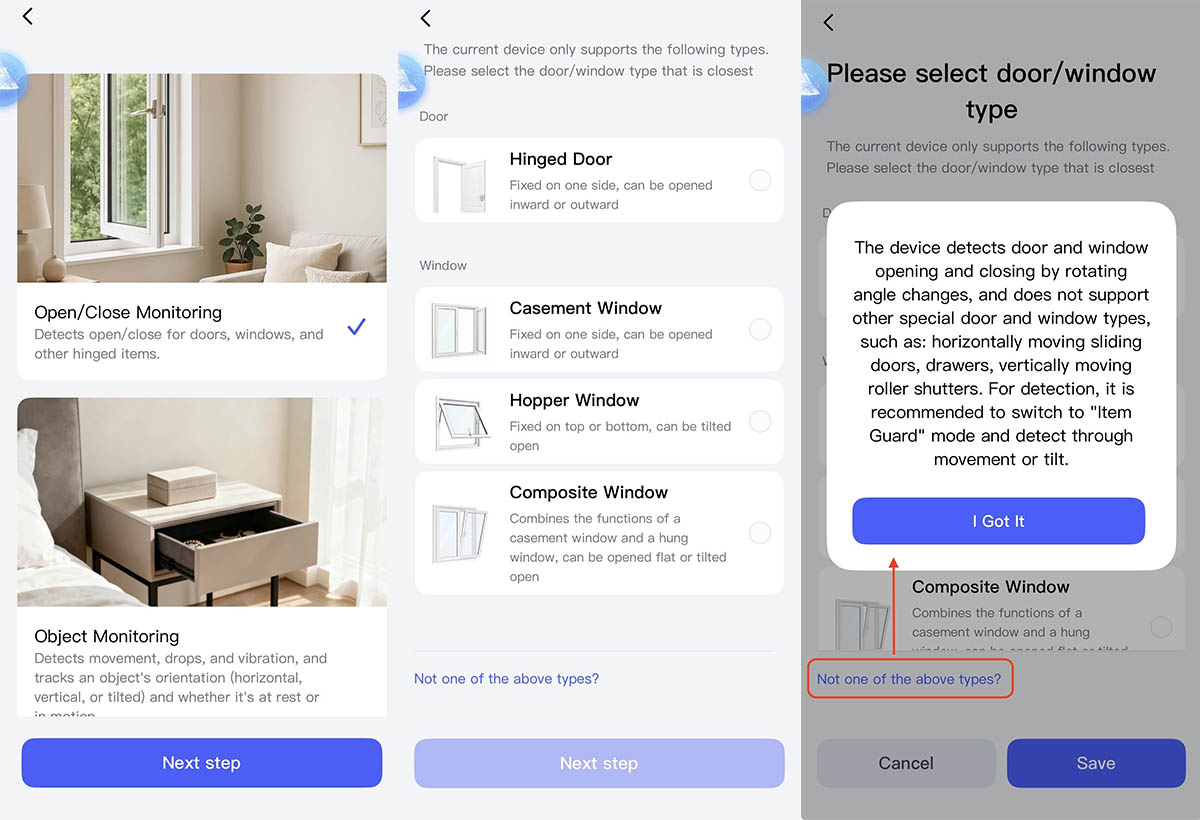The image size is (1200, 820).
Task: Tap the Casement Window illustration icon
Action: pos(460,330)
